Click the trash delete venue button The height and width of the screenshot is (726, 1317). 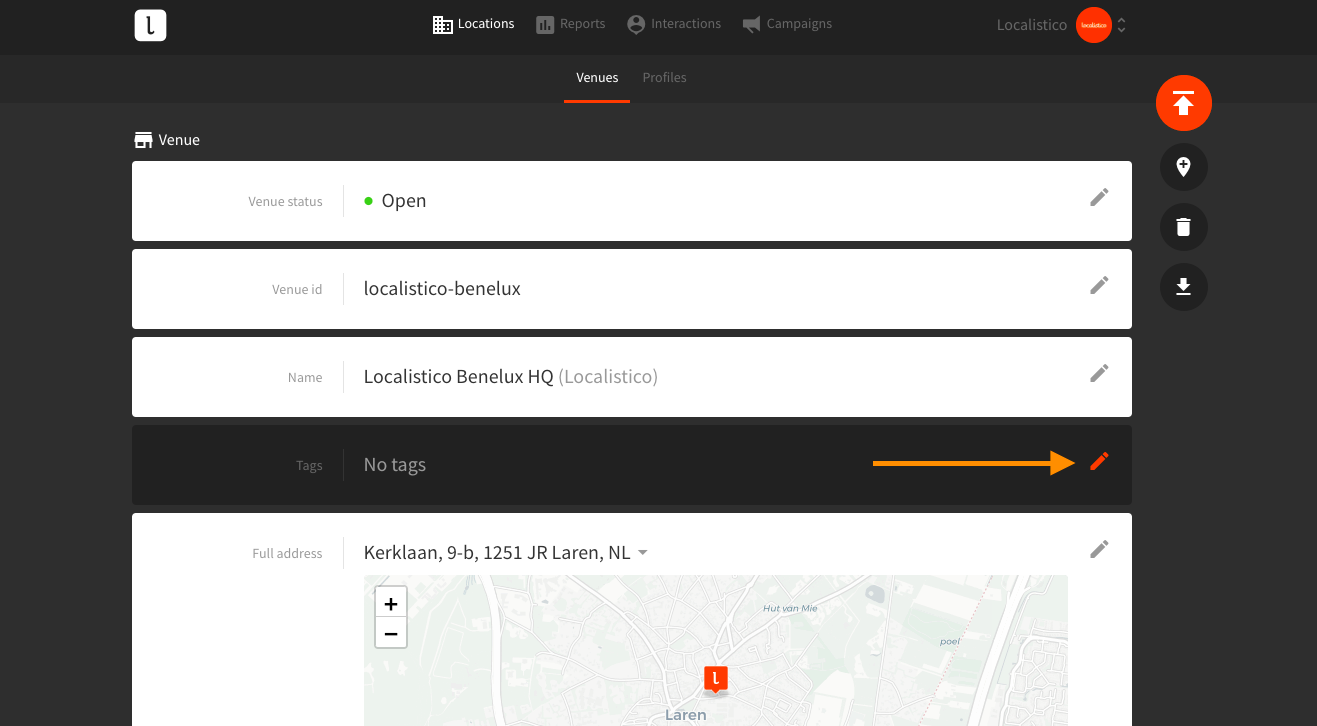pyautogui.click(x=1184, y=228)
